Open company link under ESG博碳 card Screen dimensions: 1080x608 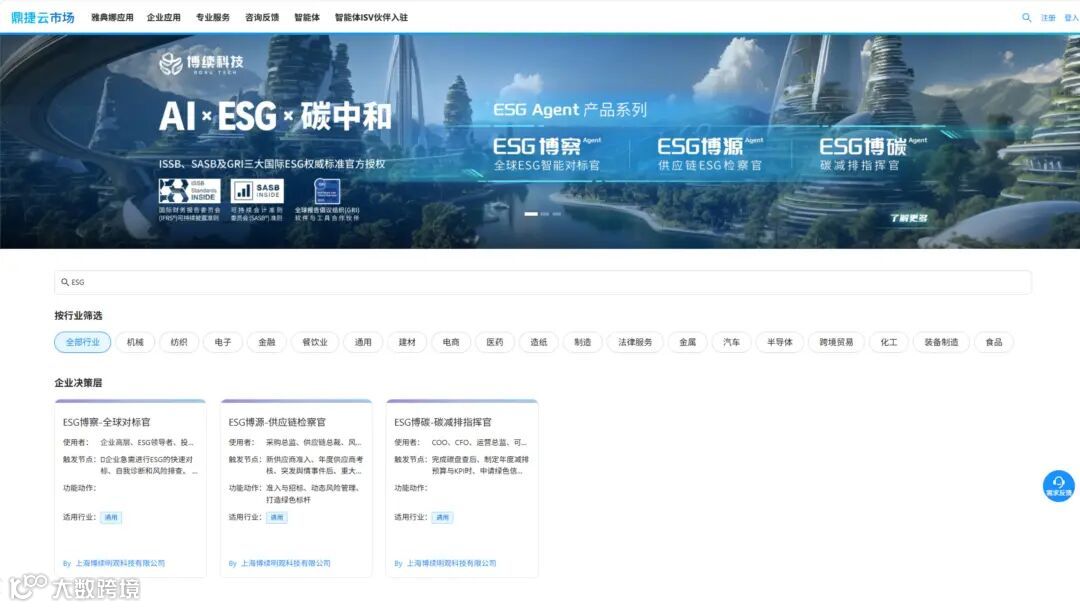coord(451,563)
